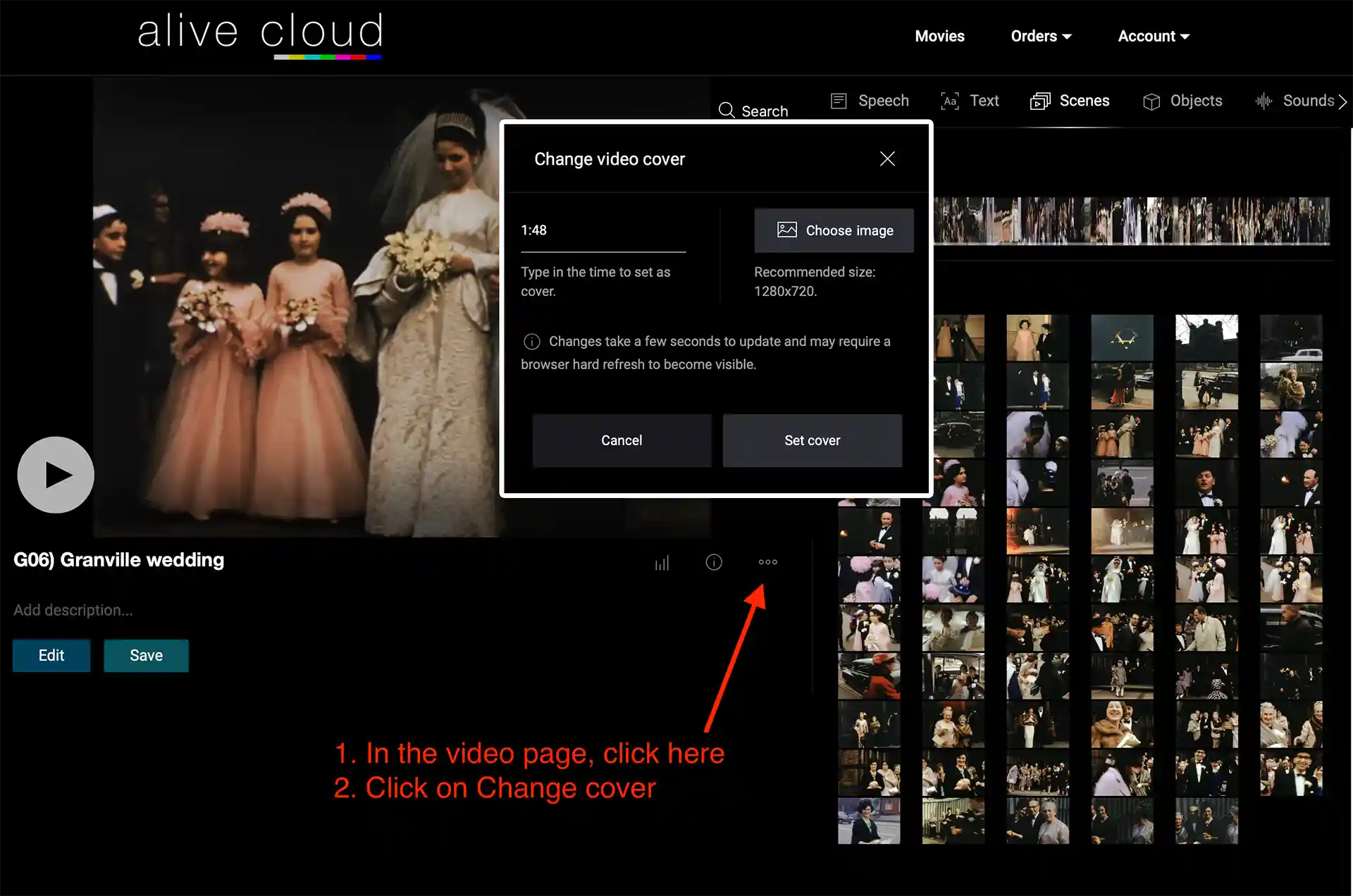This screenshot has height=896, width=1353.
Task: Click the Edit button
Action: (51, 656)
